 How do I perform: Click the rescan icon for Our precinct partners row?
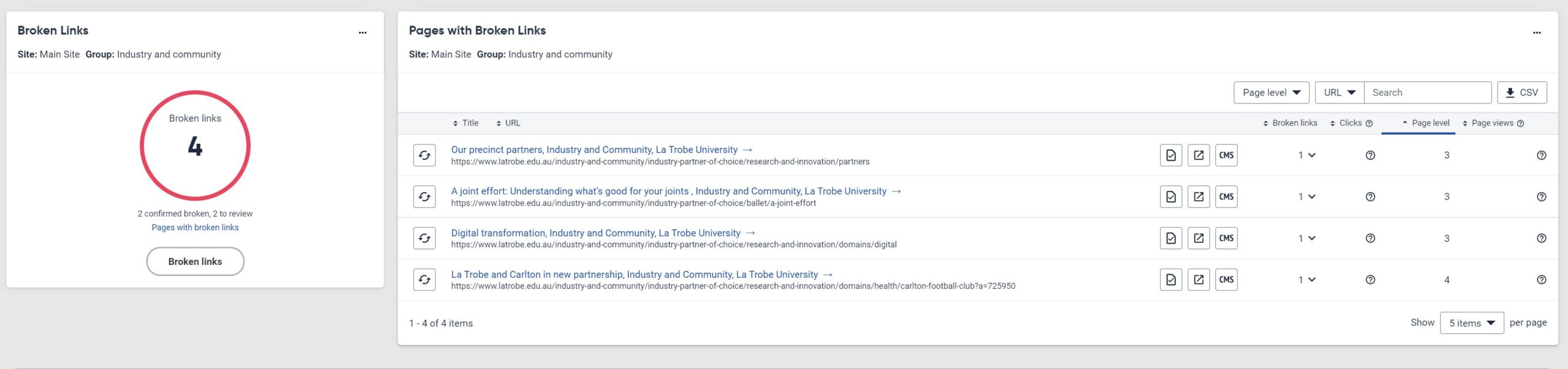pyautogui.click(x=424, y=155)
